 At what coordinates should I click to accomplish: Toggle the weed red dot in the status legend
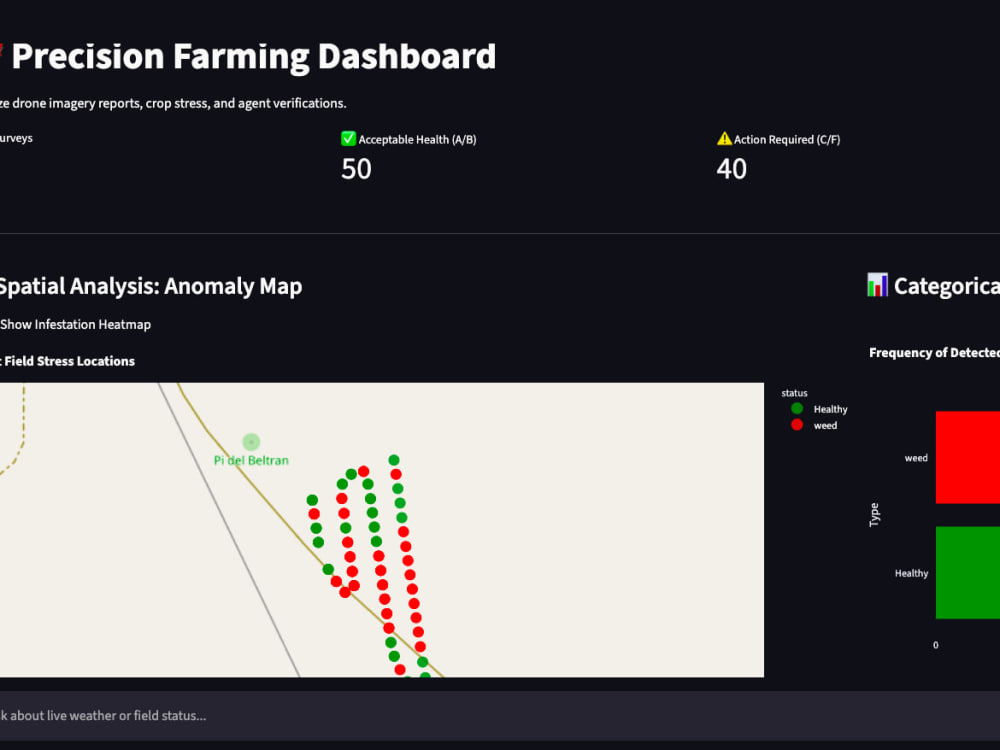[797, 425]
